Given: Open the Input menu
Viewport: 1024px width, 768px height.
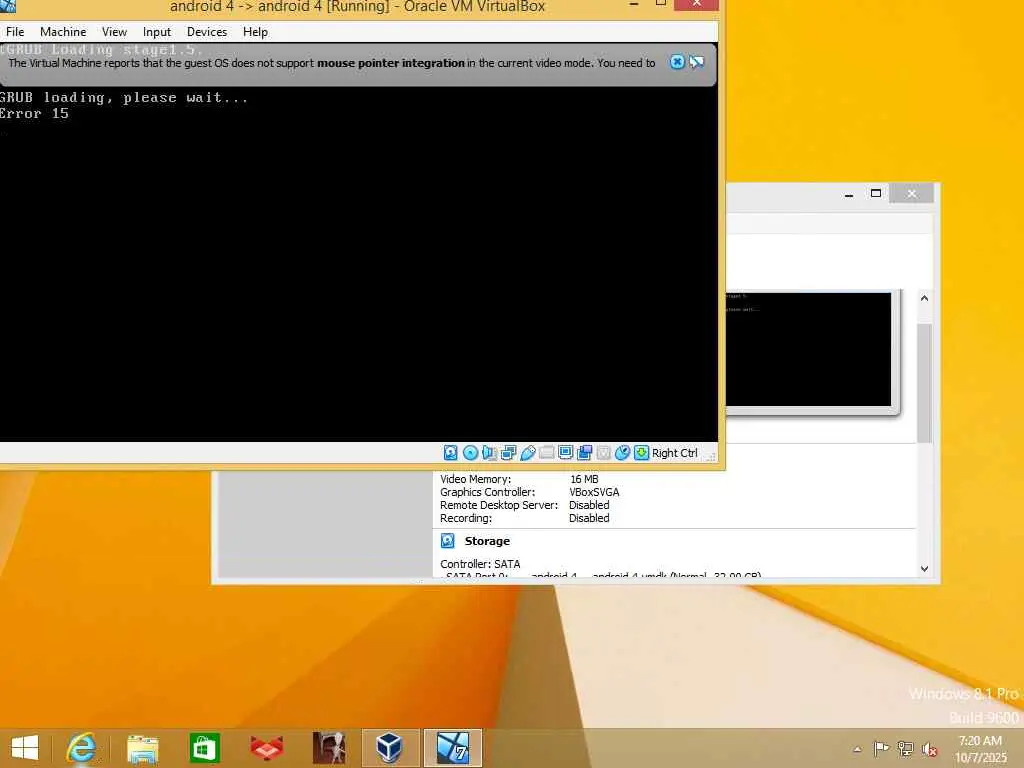Looking at the screenshot, I should coord(157,32).
